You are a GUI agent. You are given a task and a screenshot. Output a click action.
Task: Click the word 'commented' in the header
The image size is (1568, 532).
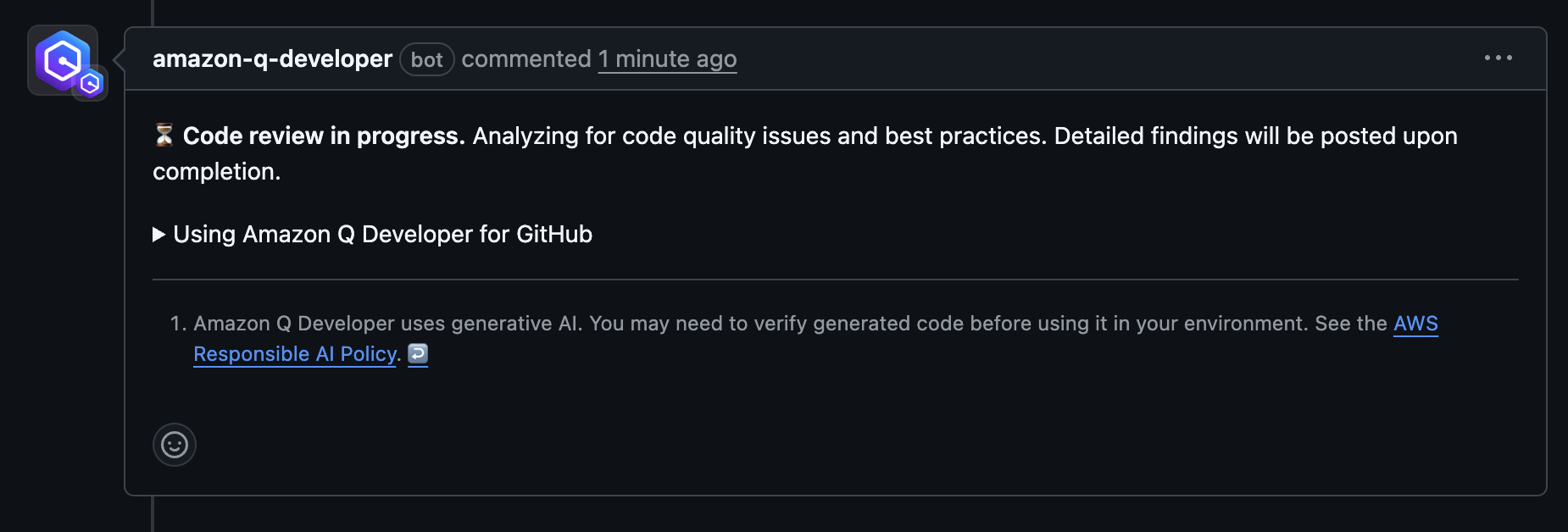525,59
